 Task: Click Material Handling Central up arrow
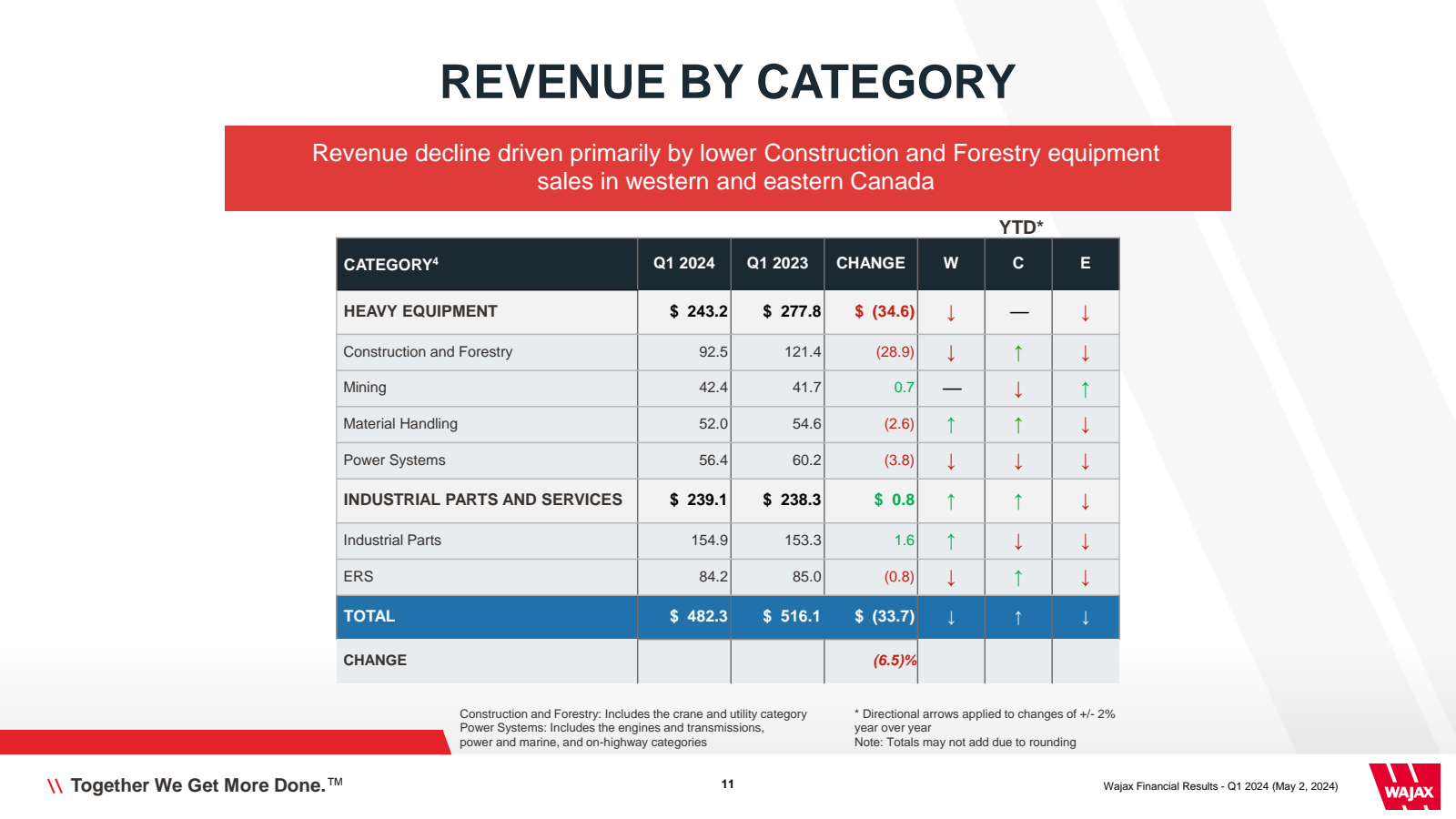[x=1018, y=425]
